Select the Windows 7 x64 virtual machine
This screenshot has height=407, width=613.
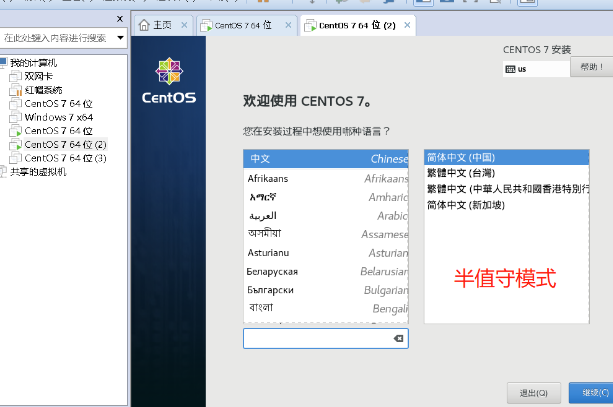[x=59, y=117]
